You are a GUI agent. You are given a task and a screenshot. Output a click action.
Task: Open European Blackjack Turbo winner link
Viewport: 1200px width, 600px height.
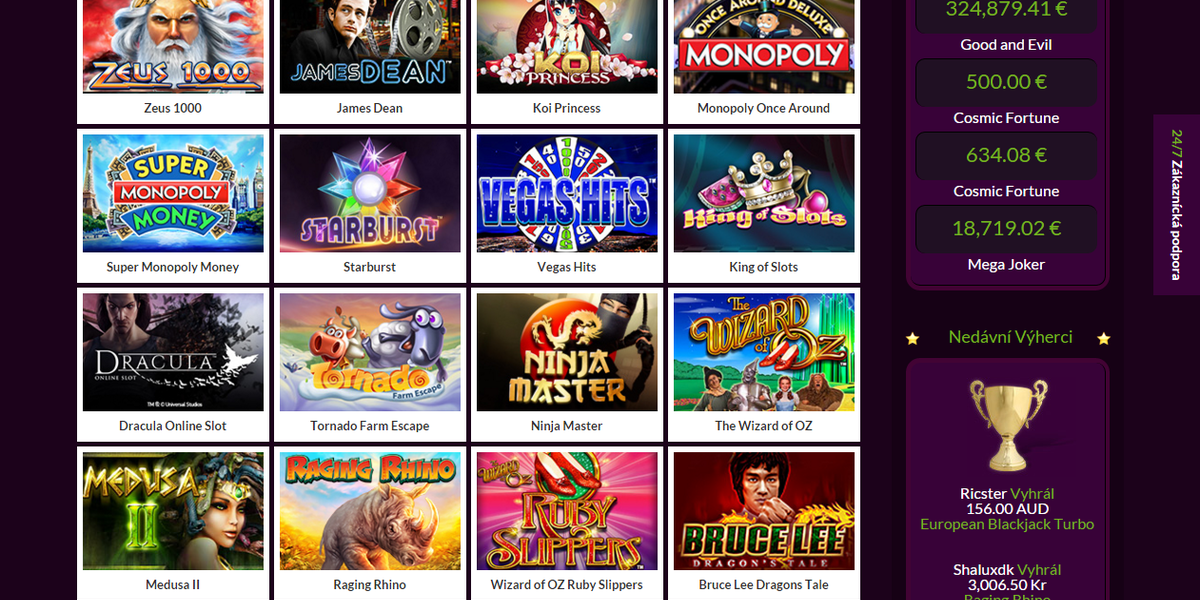tap(1007, 524)
